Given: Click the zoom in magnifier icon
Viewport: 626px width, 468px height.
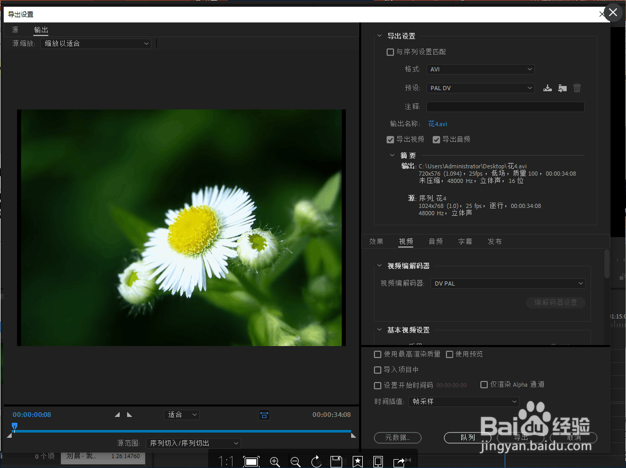Looking at the screenshot, I should coord(275,462).
